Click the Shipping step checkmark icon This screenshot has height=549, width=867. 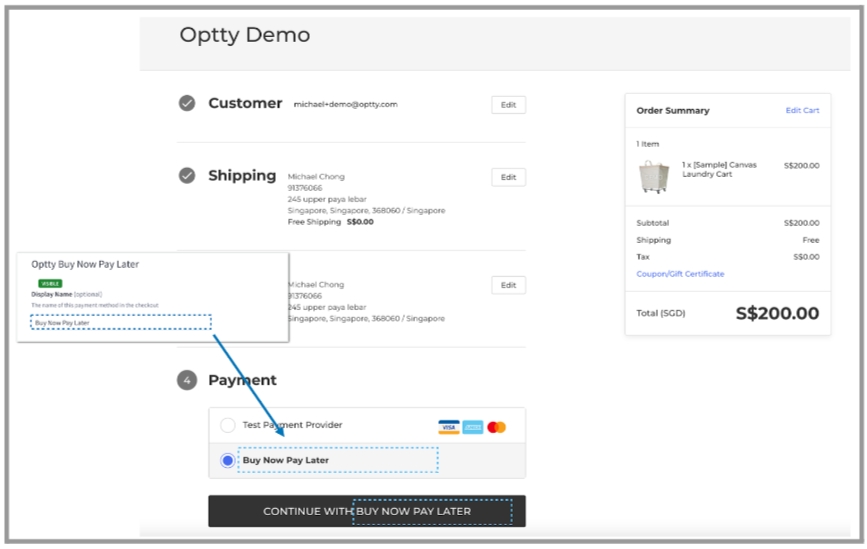pyautogui.click(x=187, y=176)
